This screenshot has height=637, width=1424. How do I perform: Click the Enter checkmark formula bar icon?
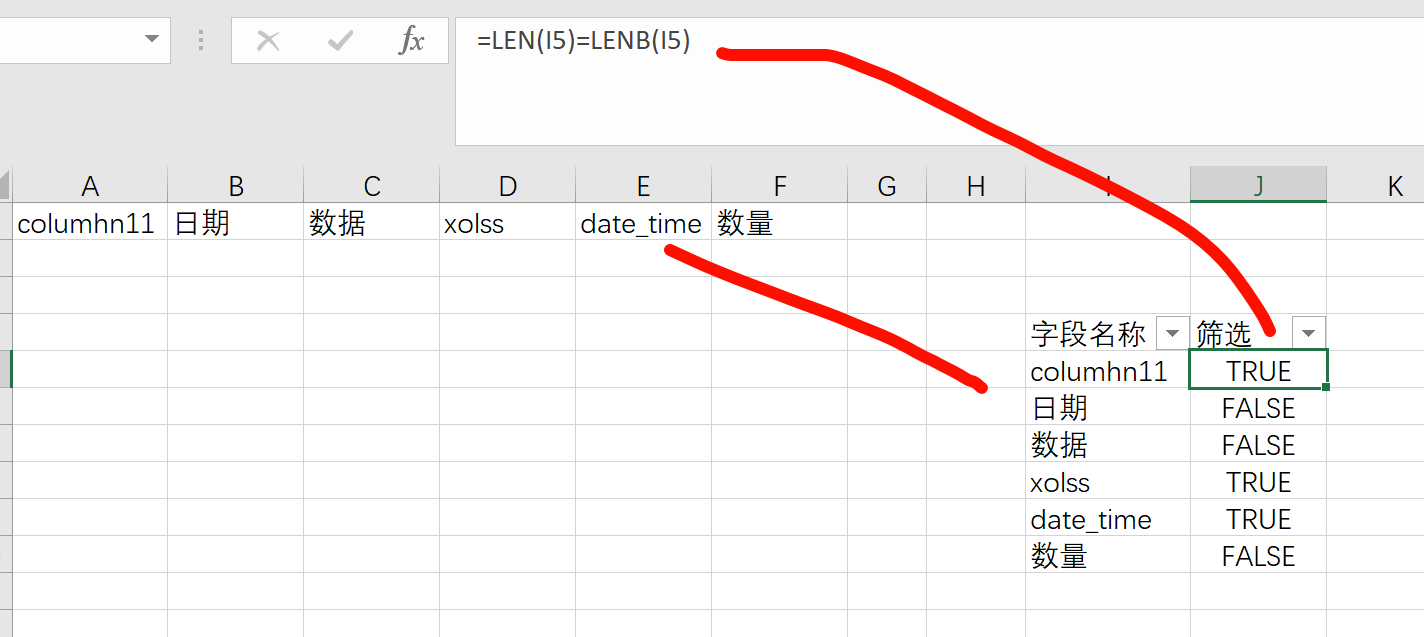coord(340,41)
